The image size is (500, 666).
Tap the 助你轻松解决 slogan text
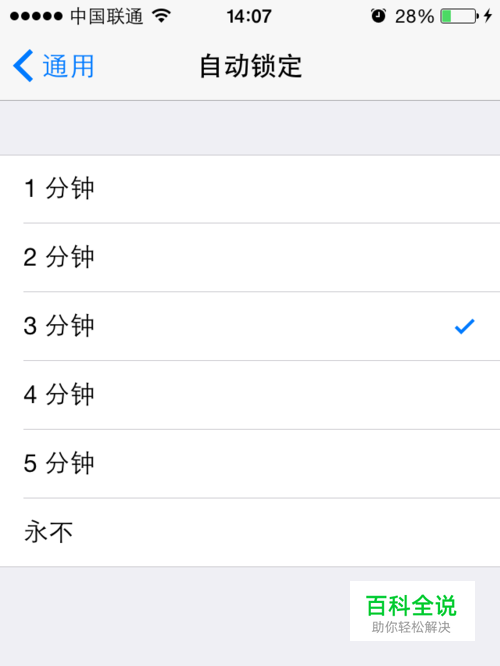point(411,627)
